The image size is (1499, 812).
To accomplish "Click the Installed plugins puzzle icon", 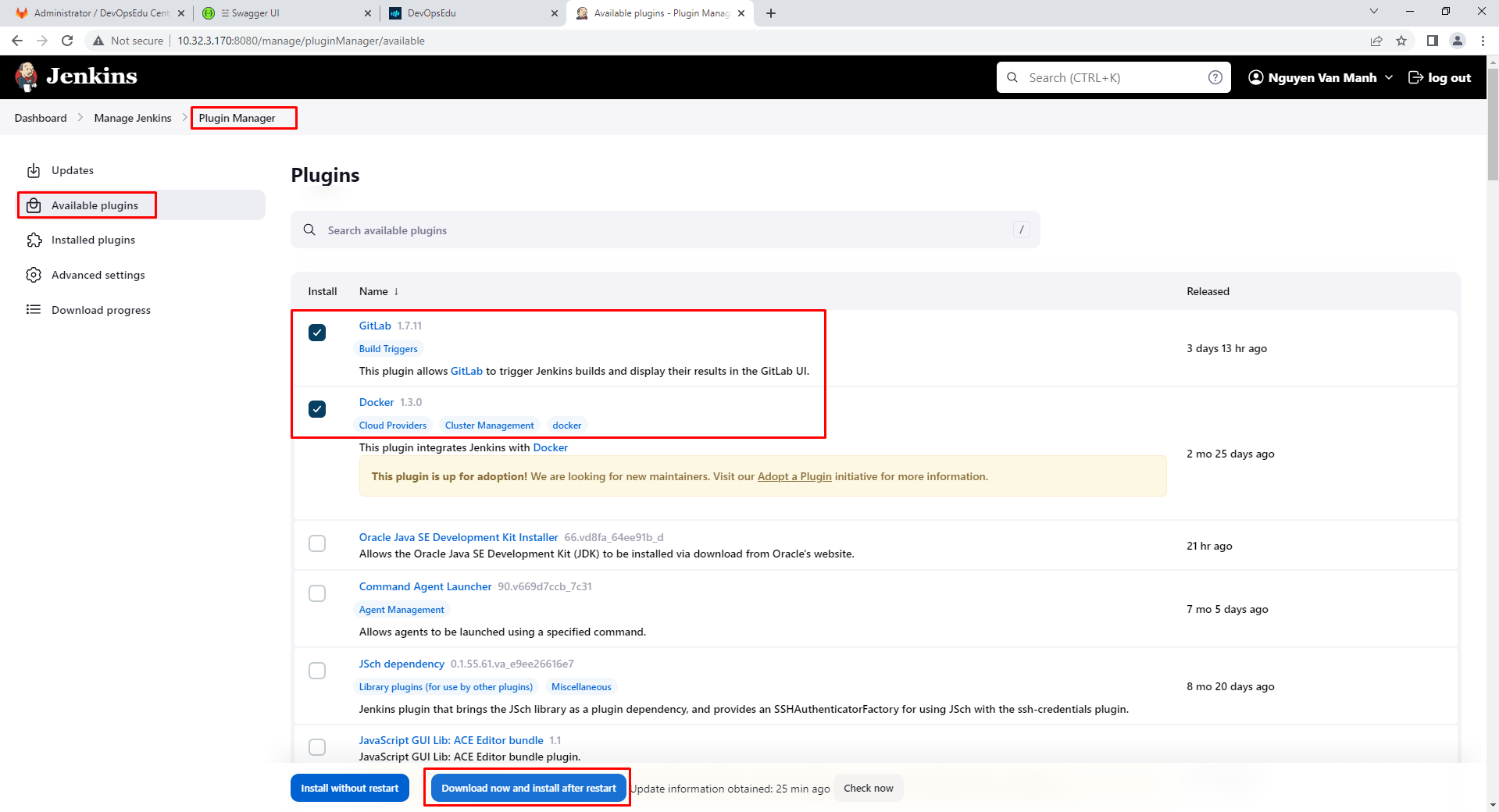I will [34, 240].
